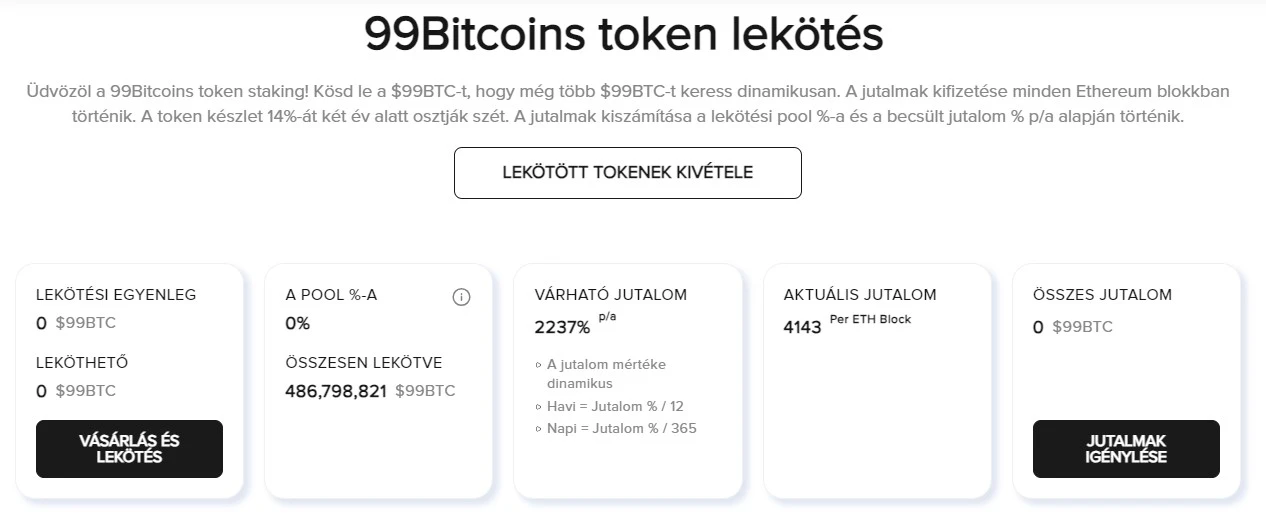Select the LEKÖTÉSI EGYENLEG label
This screenshot has width=1266, height=514.
point(116,295)
